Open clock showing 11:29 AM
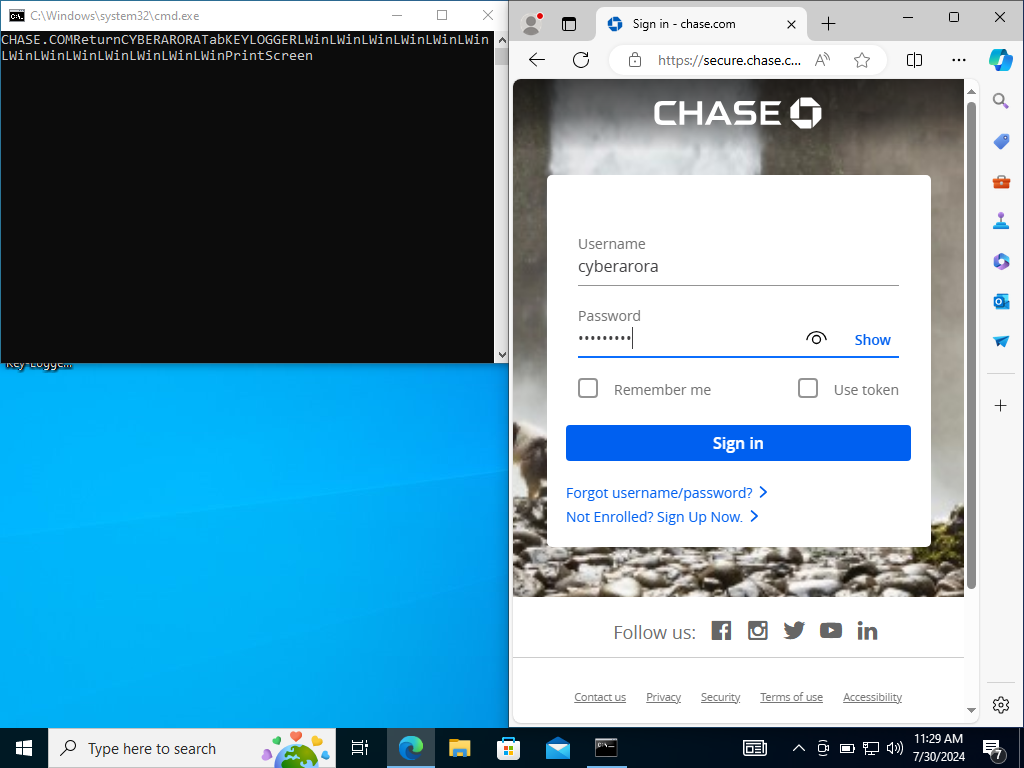The width and height of the screenshot is (1024, 768). coord(938,748)
